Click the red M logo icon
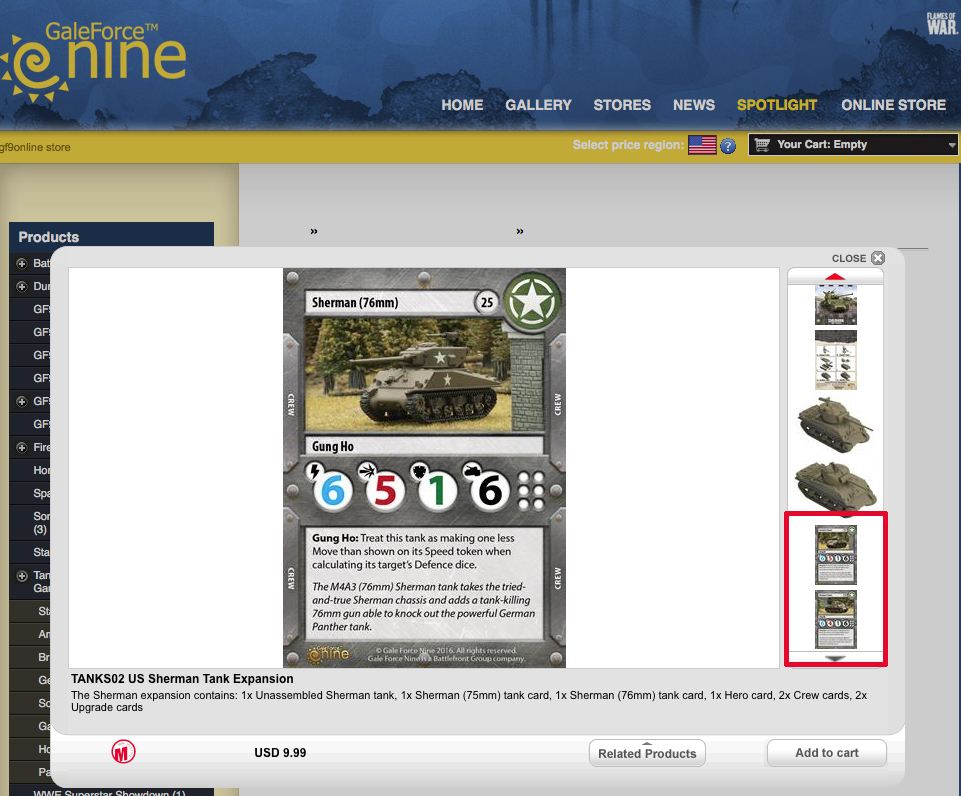This screenshot has width=961, height=796. pyautogui.click(x=123, y=753)
